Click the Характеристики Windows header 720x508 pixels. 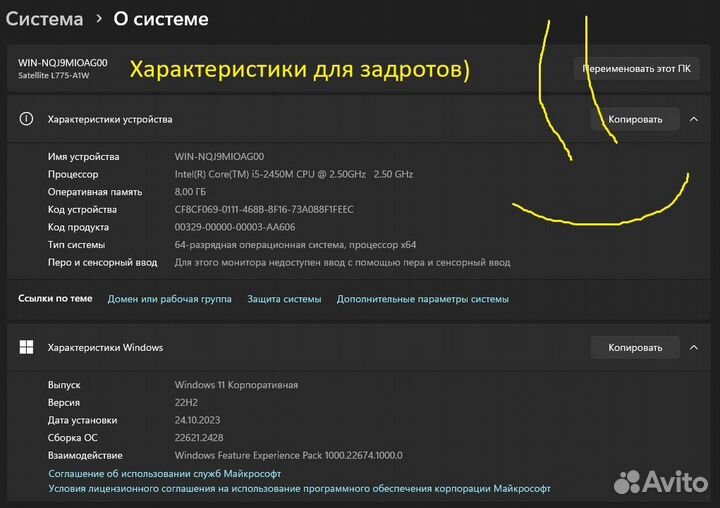click(x=359, y=347)
